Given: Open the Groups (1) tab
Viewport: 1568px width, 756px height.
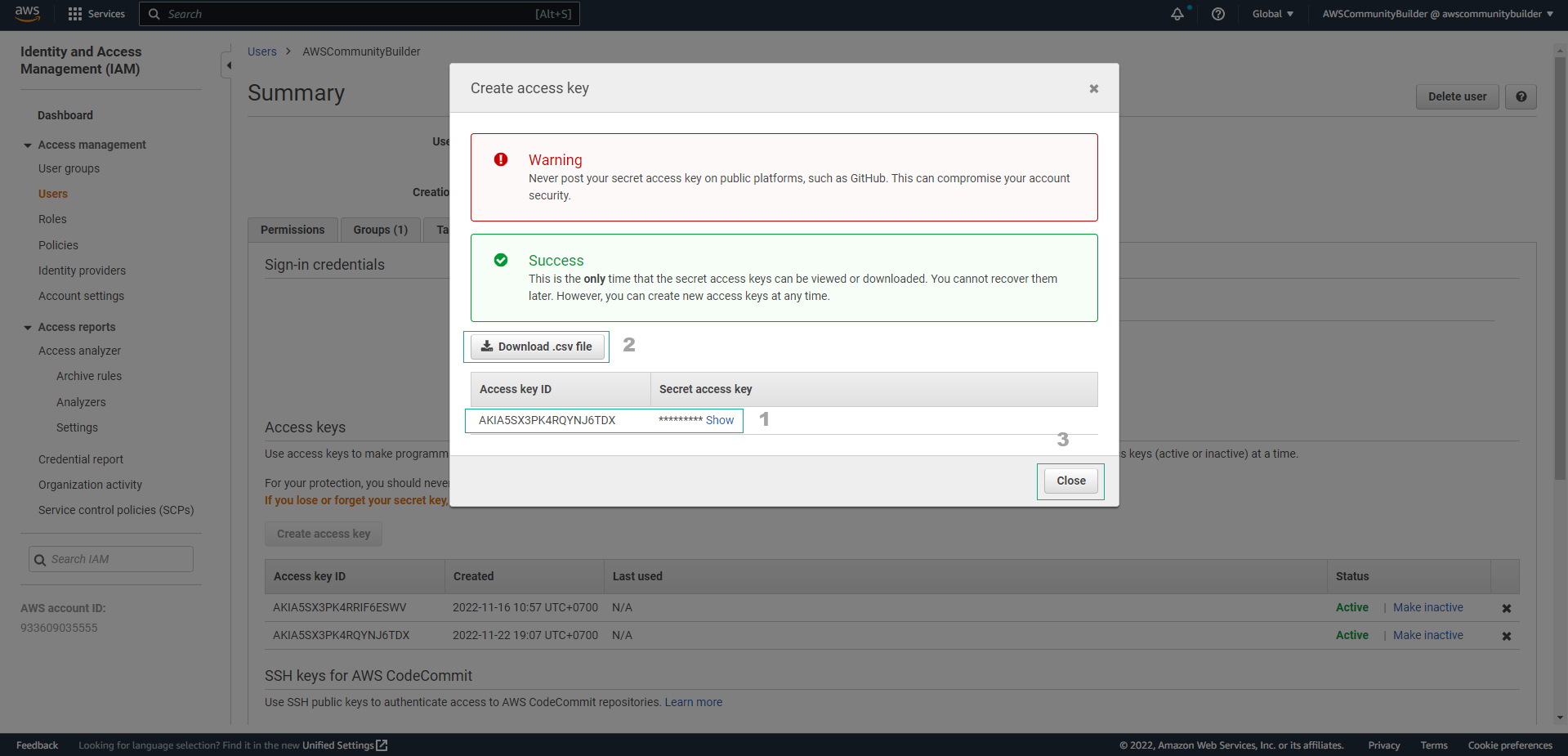Looking at the screenshot, I should 379,230.
